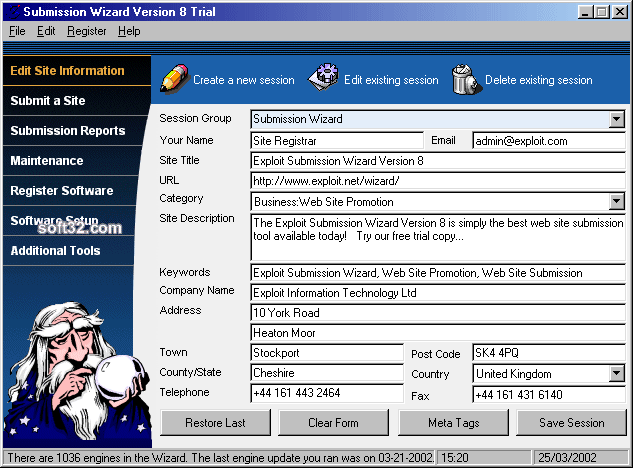633x468 pixels.
Task: Click the app icon in title bar
Action: click(14, 12)
